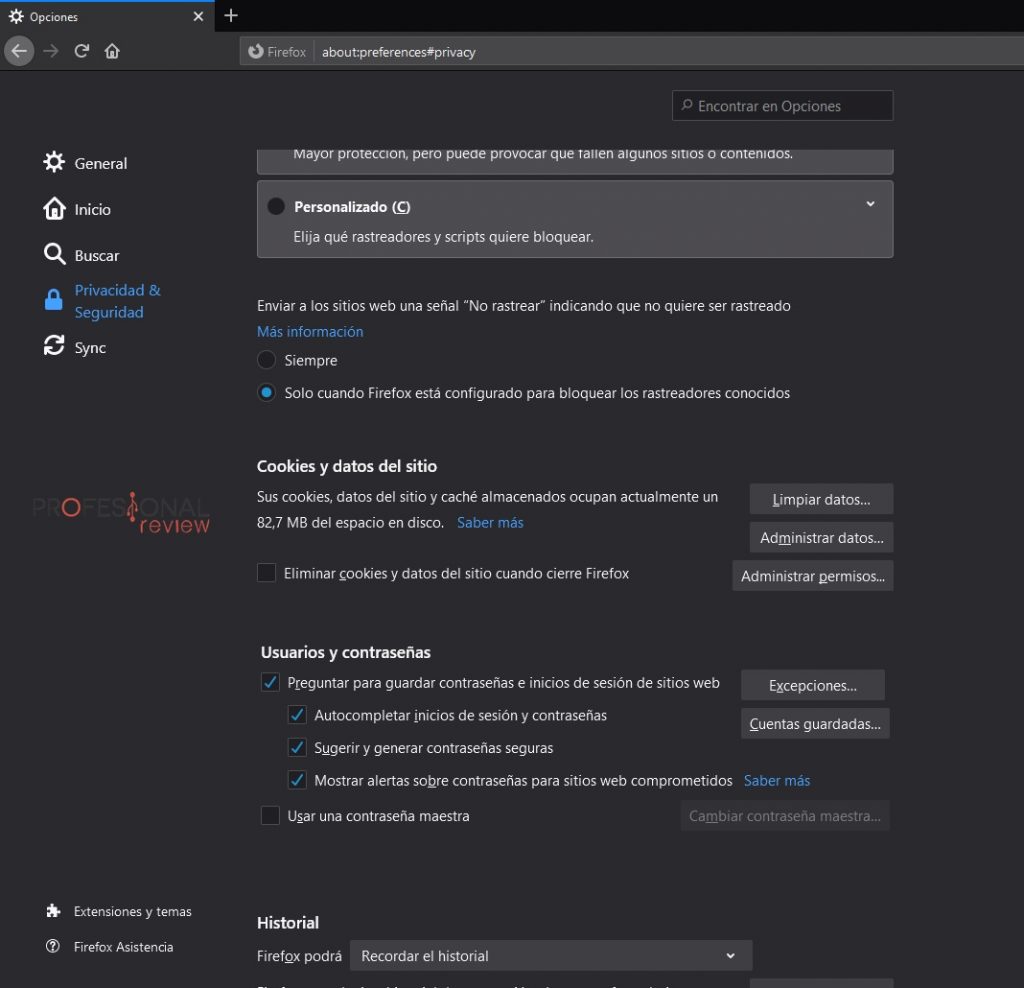Click the Privacidad lock icon in sidebar
Image resolution: width=1024 pixels, height=988 pixels.
[x=54, y=300]
